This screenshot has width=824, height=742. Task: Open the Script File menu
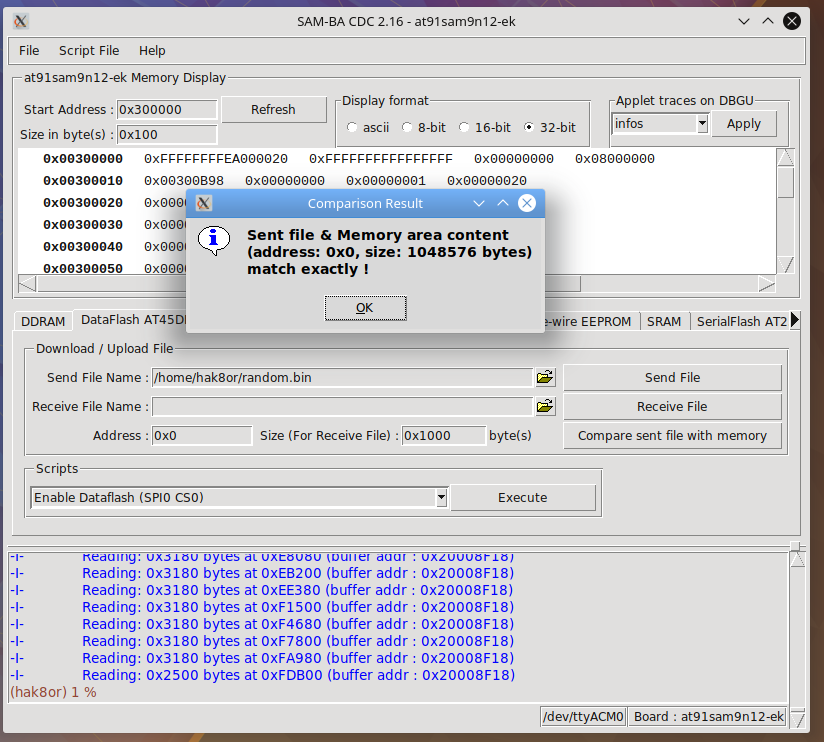89,50
